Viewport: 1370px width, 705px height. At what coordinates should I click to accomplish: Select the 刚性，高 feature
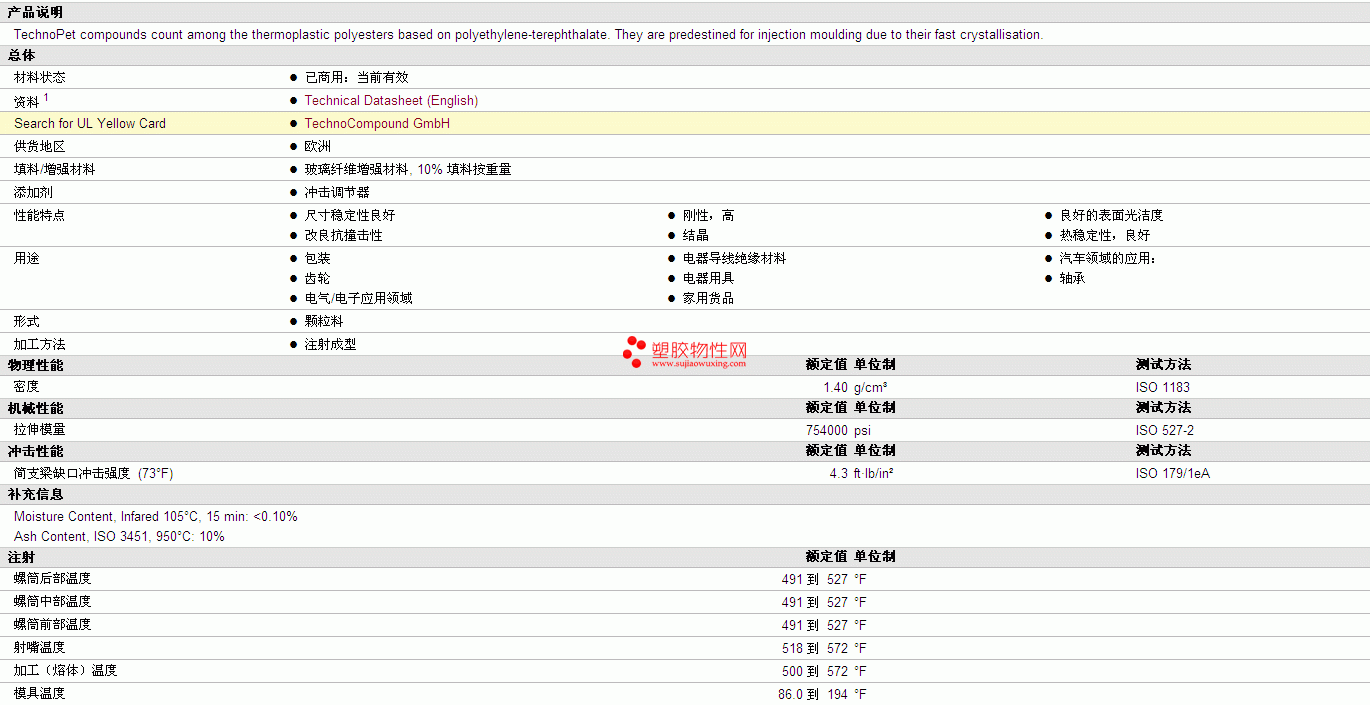click(708, 215)
